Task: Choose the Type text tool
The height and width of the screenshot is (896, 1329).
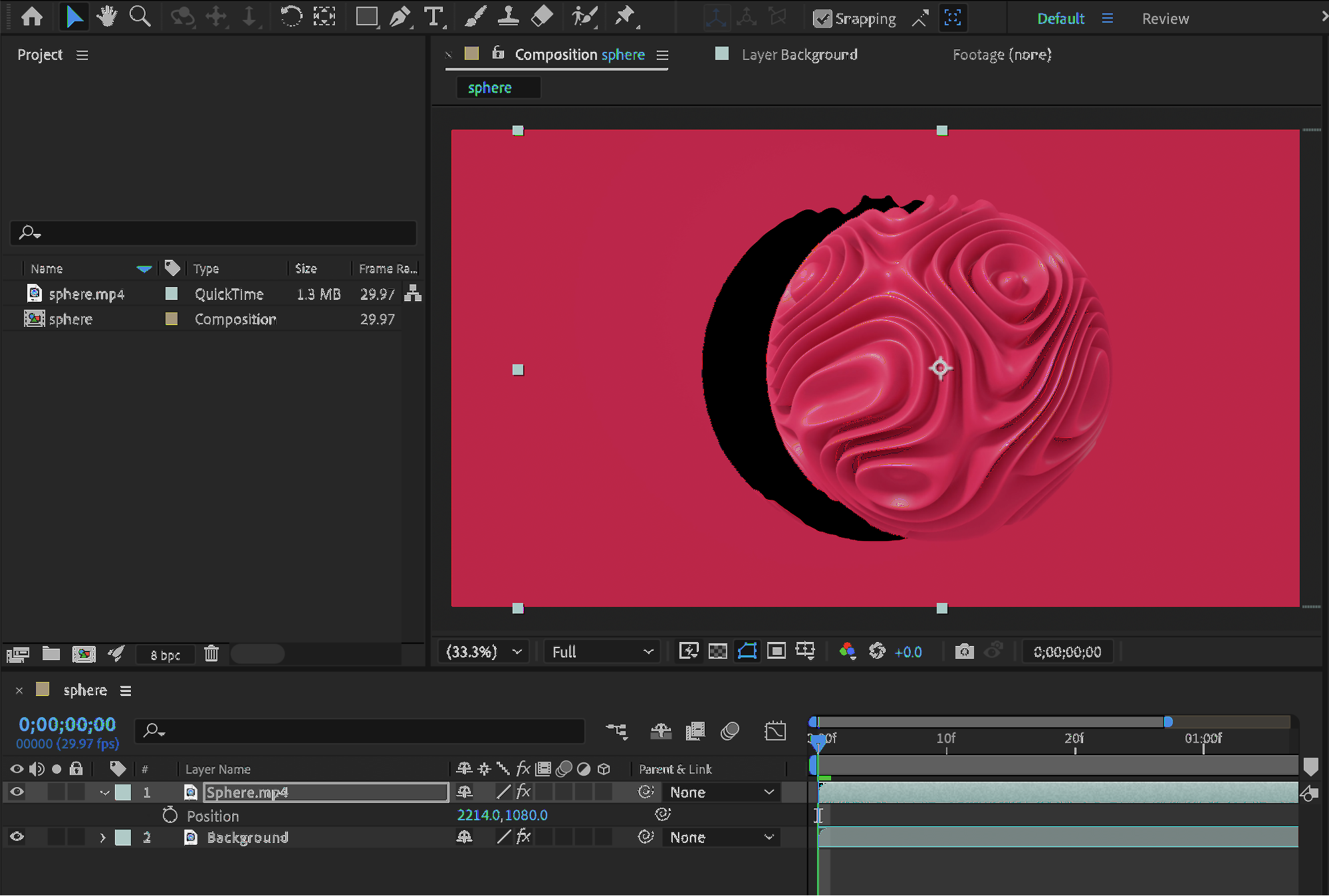Action: (433, 17)
